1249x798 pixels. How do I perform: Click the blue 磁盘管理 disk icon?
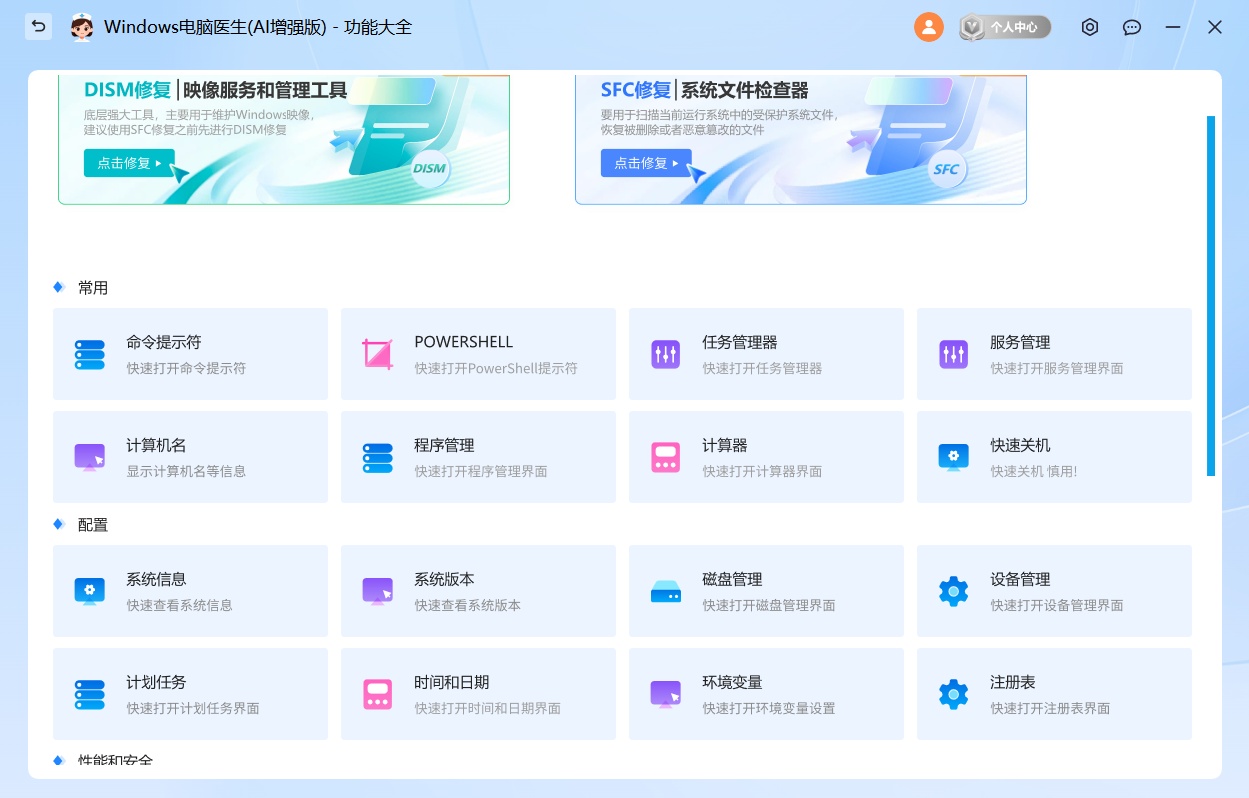(666, 592)
